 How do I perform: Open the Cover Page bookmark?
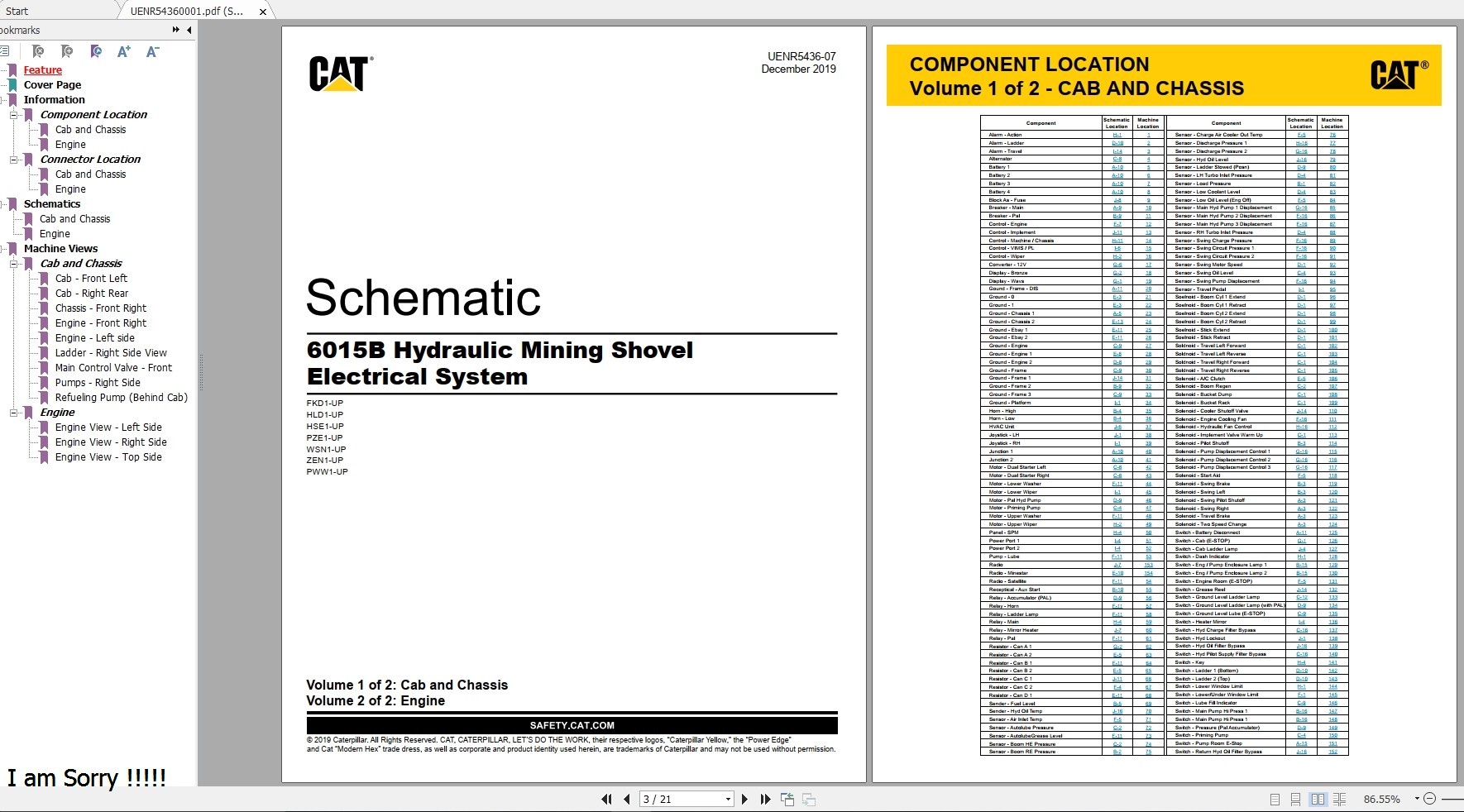tap(52, 85)
